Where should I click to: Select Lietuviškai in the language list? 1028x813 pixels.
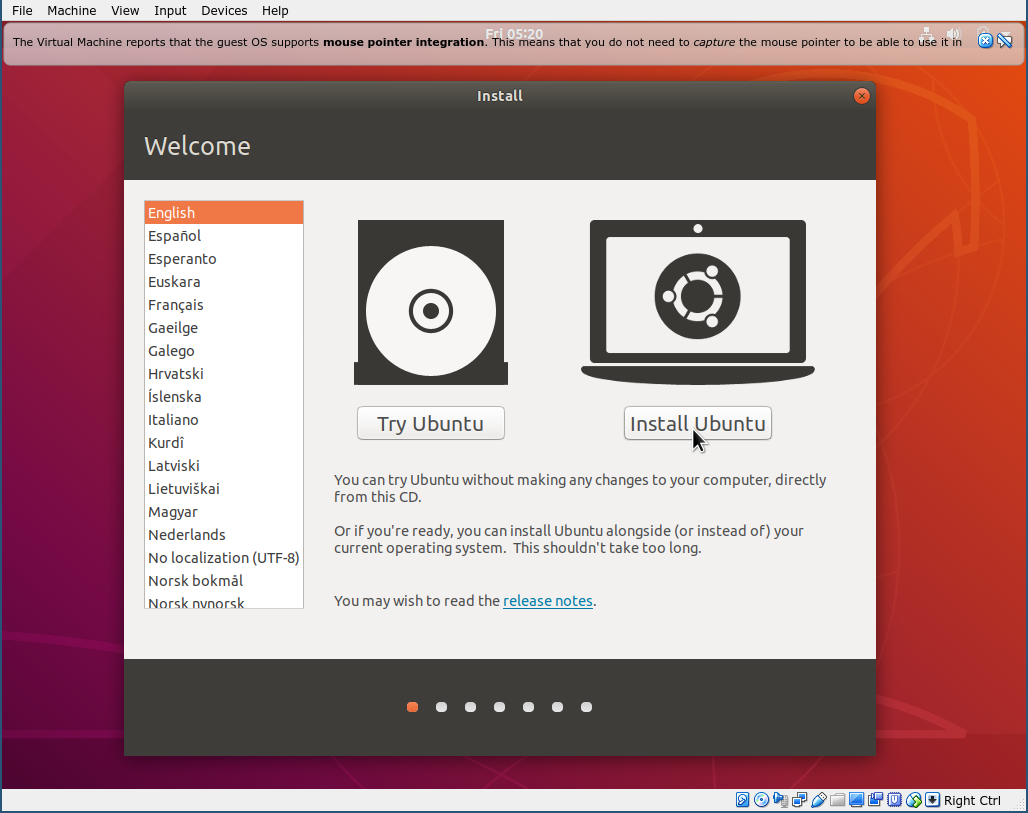(224, 488)
